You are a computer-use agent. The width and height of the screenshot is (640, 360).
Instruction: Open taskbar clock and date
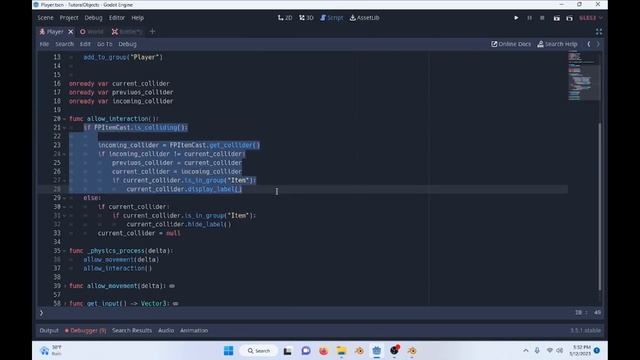[580, 351]
